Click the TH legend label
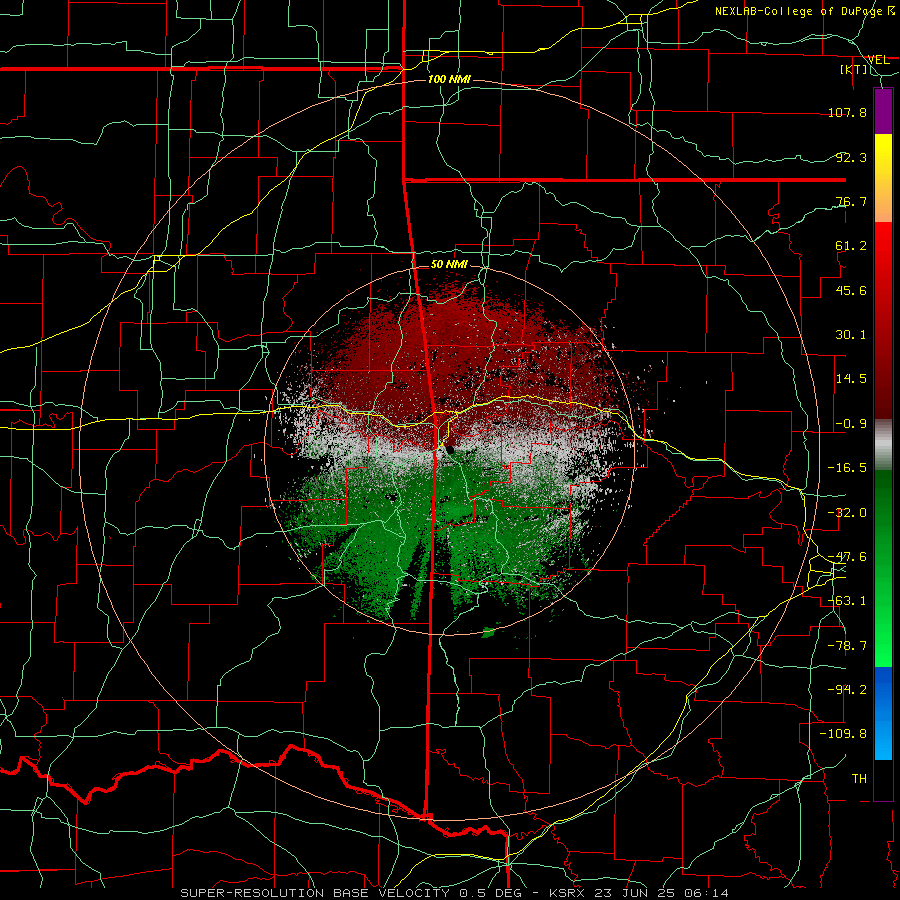The width and height of the screenshot is (900, 900). tap(859, 779)
